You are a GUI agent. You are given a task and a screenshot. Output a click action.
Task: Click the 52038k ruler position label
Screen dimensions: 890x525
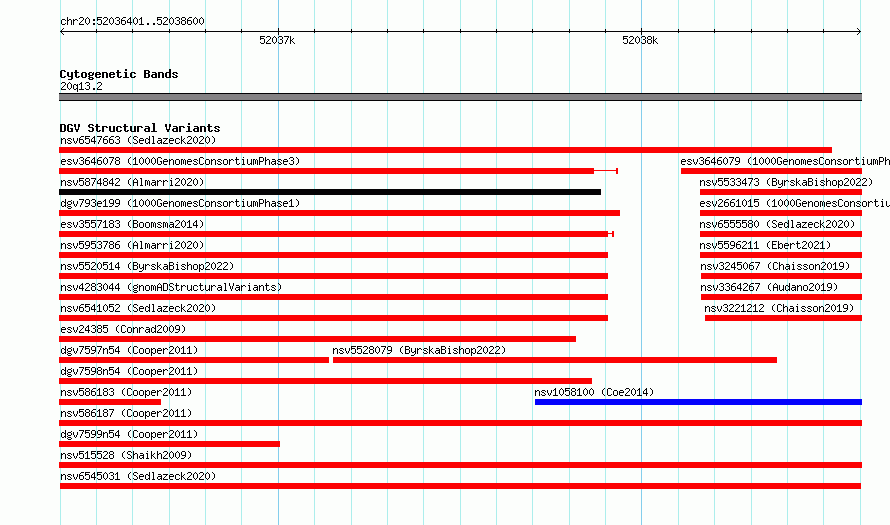(x=640, y=40)
